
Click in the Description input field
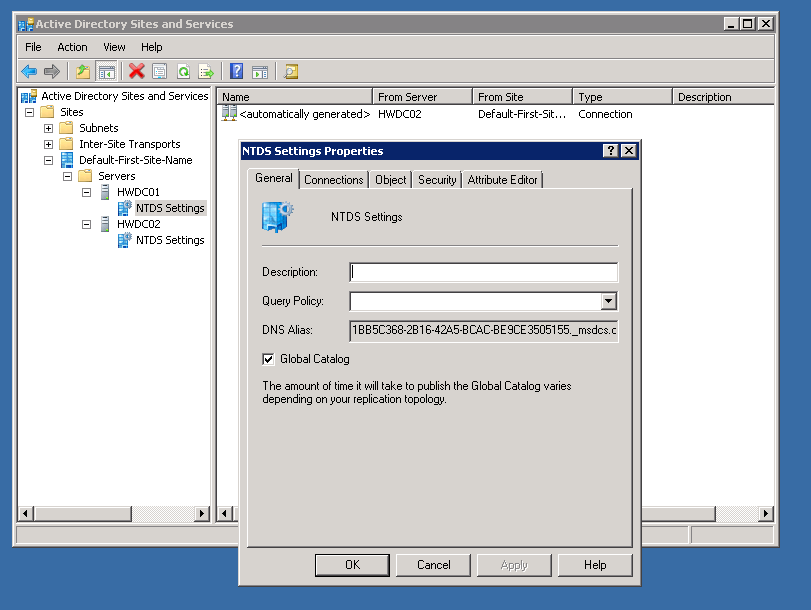(484, 272)
